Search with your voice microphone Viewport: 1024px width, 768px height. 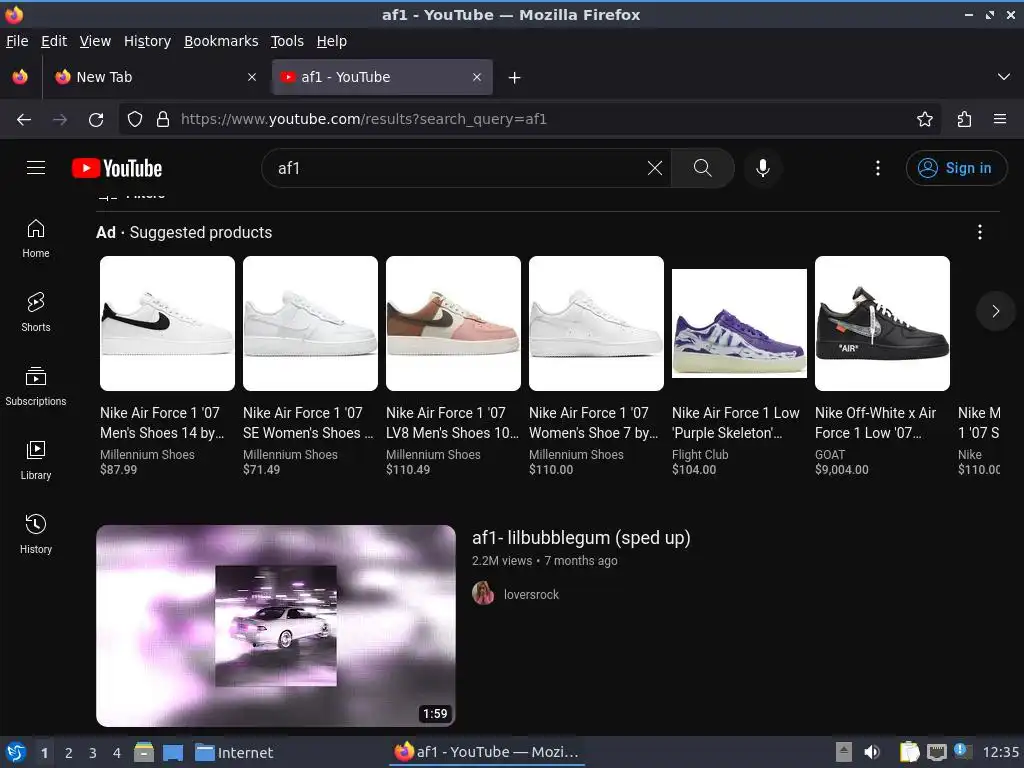(x=762, y=168)
